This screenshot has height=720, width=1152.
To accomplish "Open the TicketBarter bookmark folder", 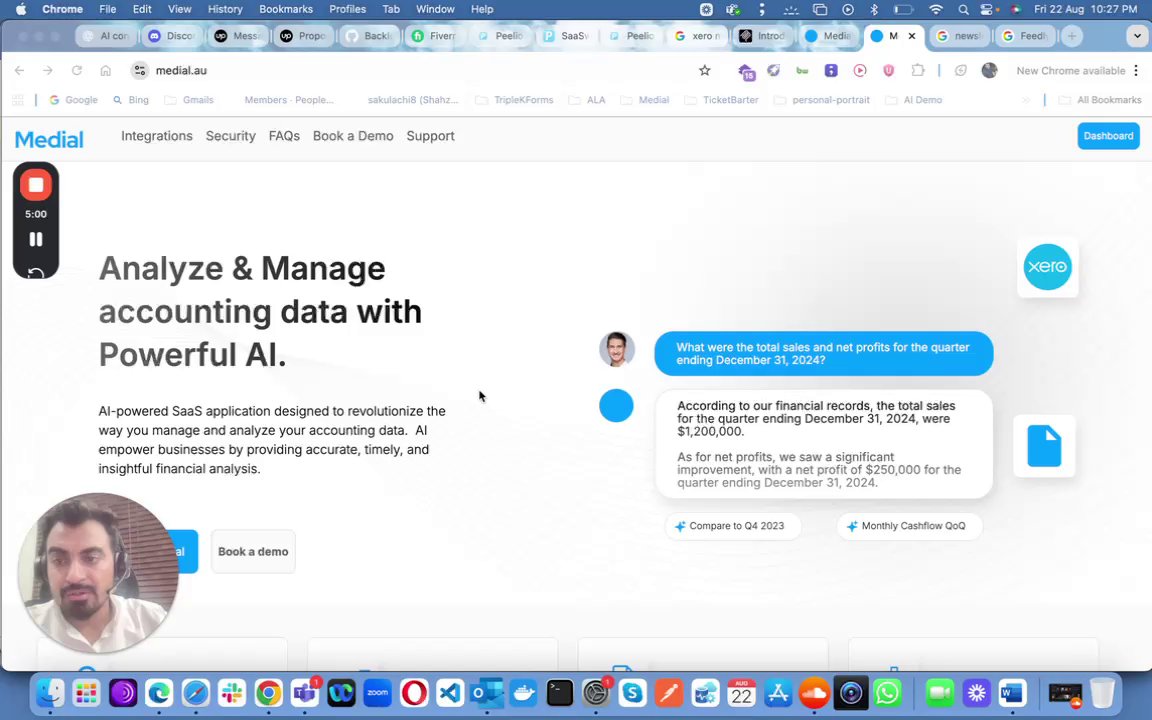I will pyautogui.click(x=721, y=100).
